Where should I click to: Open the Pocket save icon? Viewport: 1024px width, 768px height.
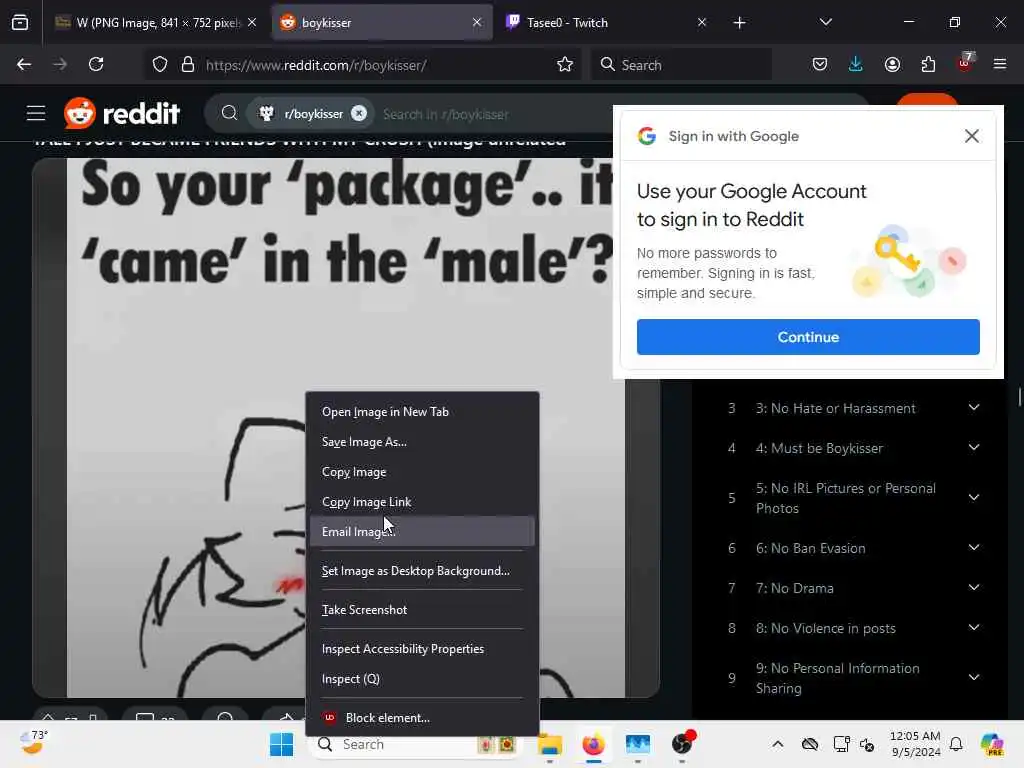pyautogui.click(x=820, y=64)
